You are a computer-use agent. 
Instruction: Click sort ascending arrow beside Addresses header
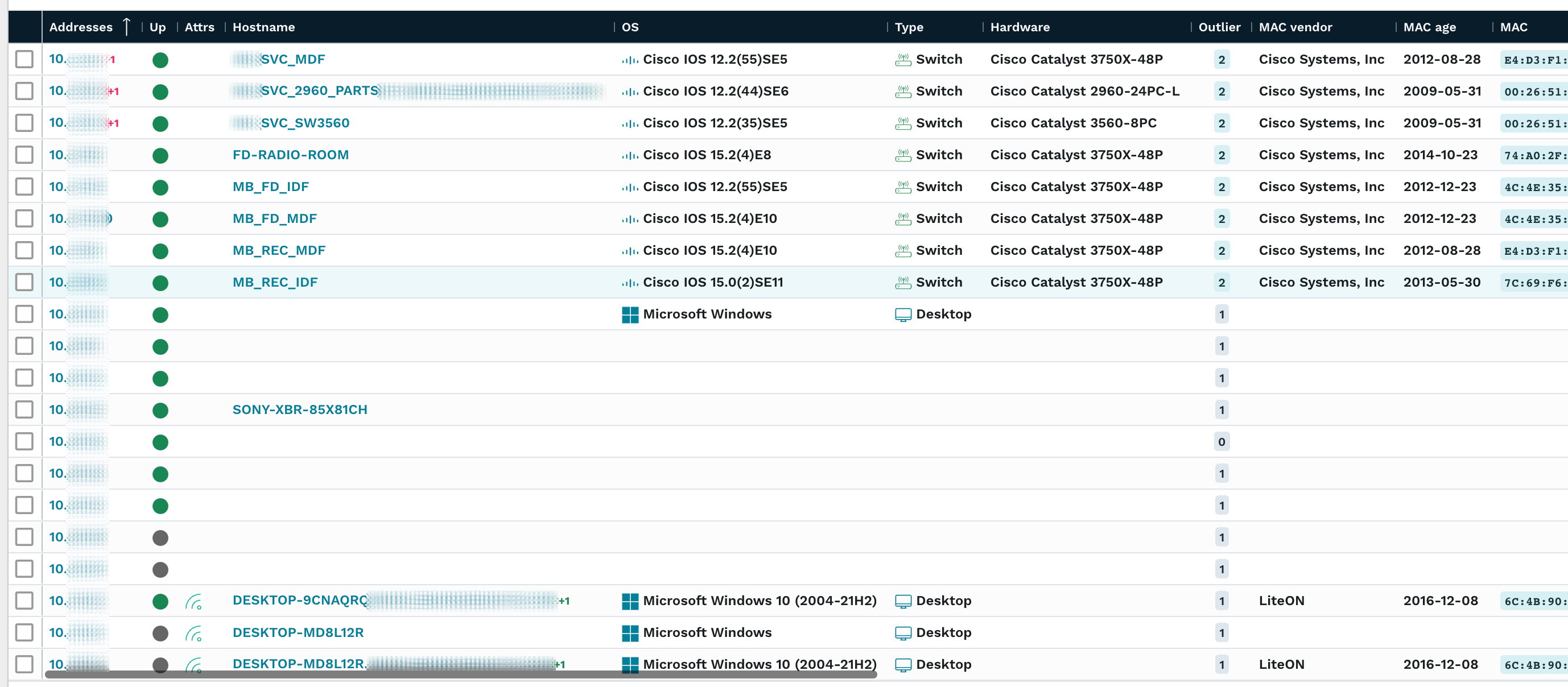point(127,27)
